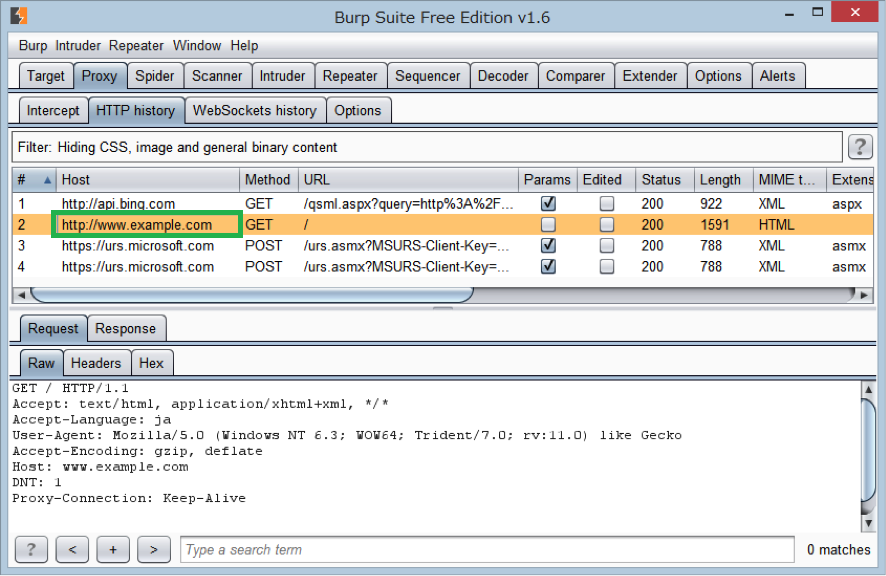Click the search help question mark button
Viewport: 886px width, 576px height.
[x=31, y=549]
